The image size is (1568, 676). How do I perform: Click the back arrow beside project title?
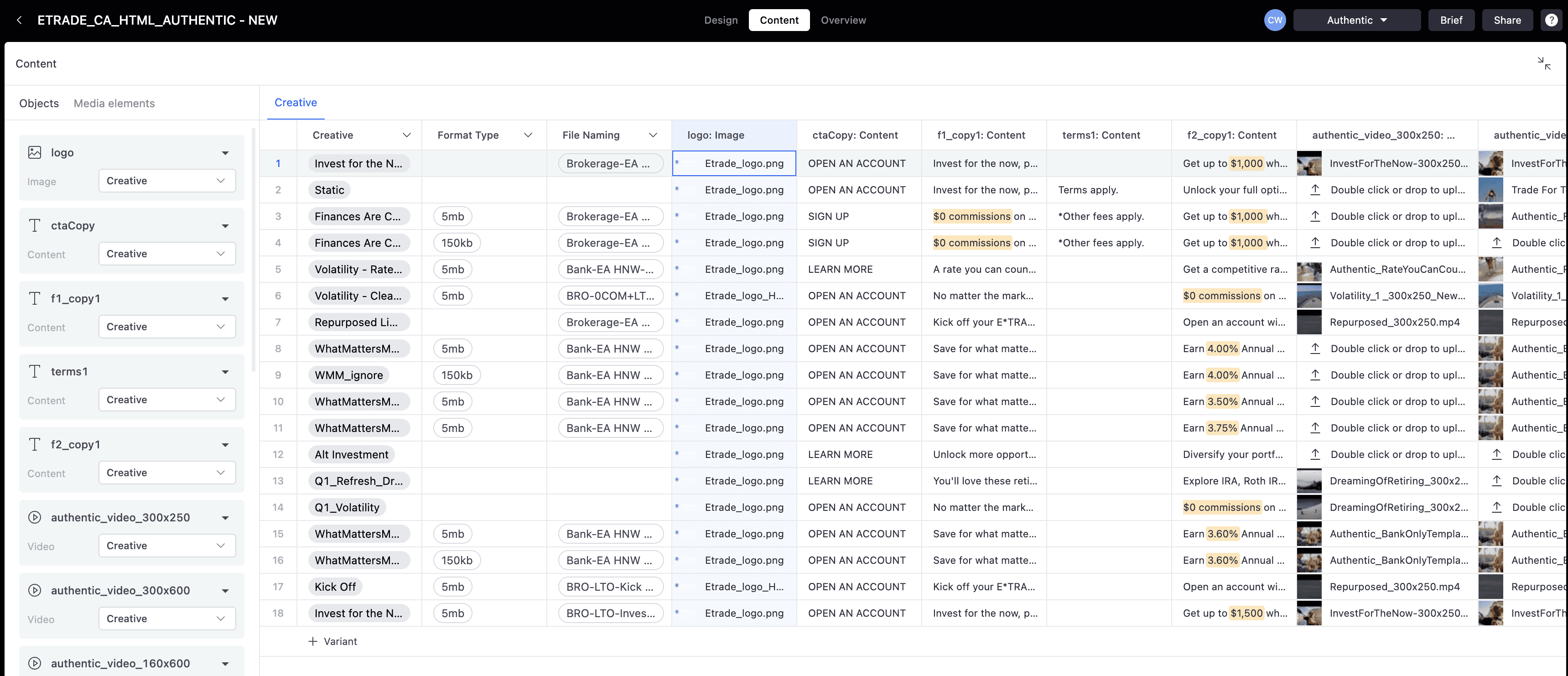[20, 20]
